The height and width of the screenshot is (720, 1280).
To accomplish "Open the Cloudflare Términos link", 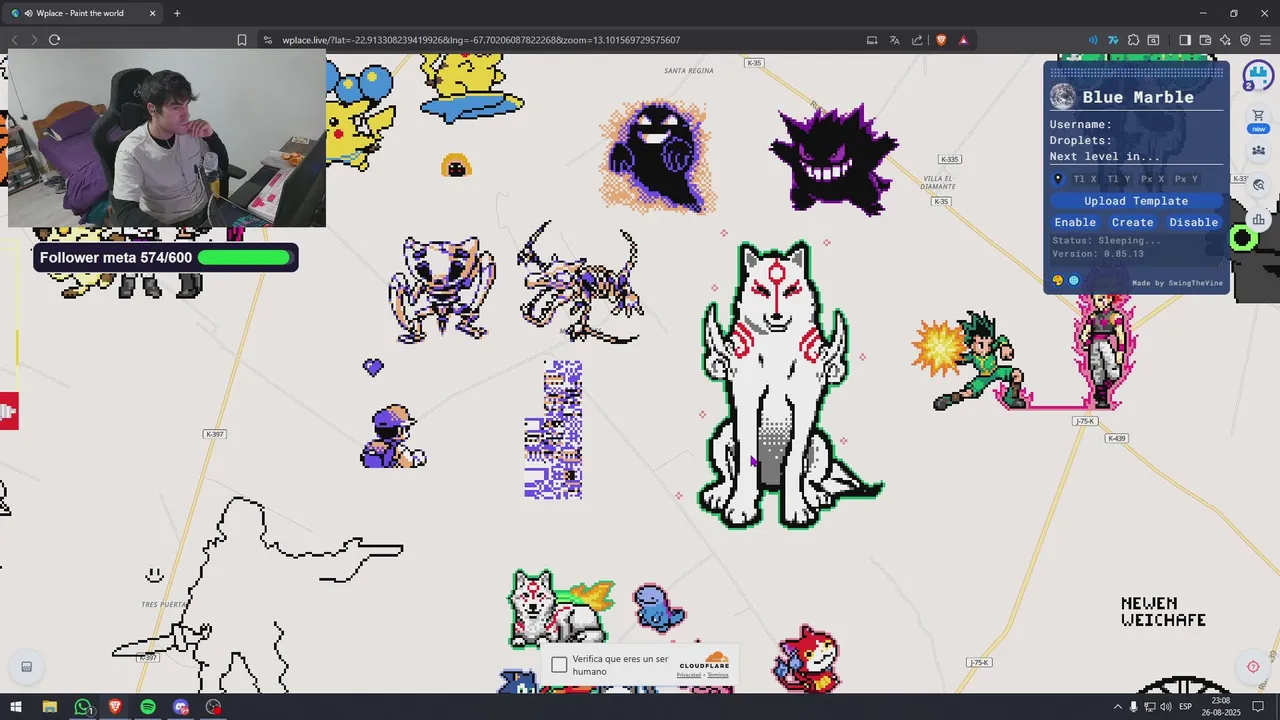I will [718, 675].
